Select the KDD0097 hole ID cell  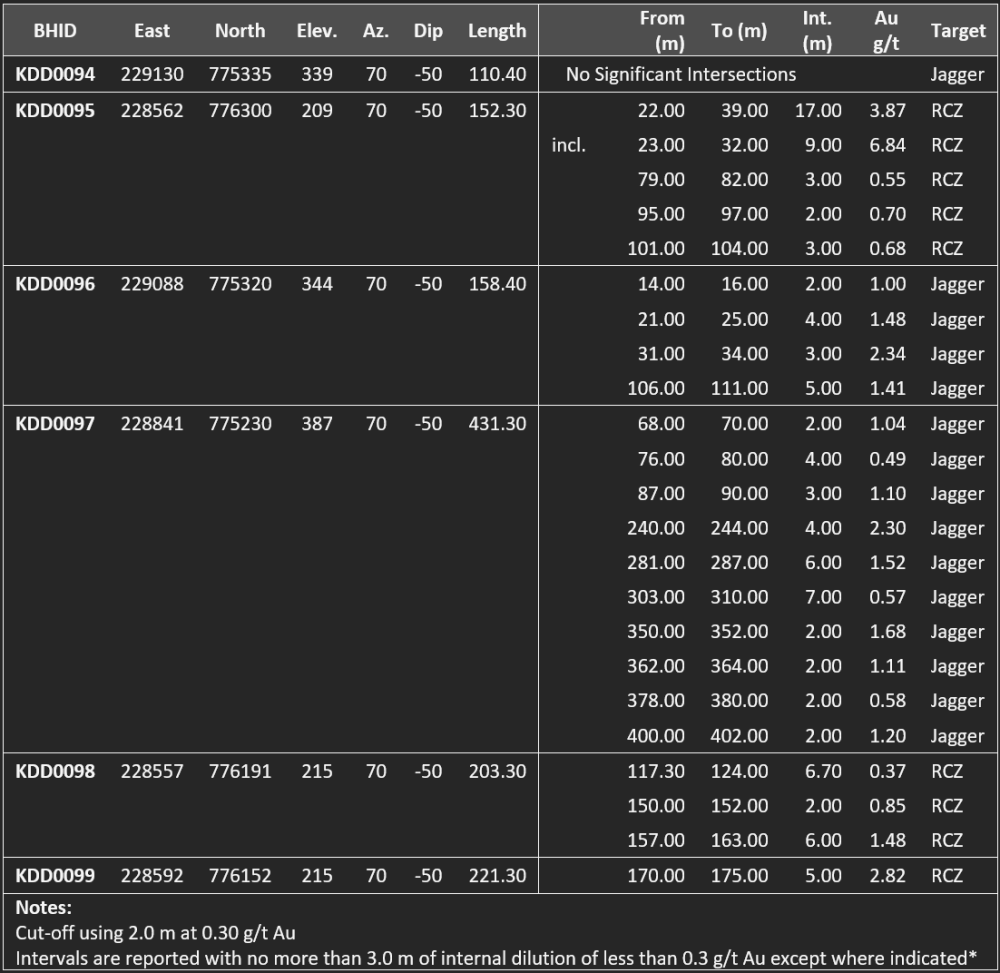point(55,424)
